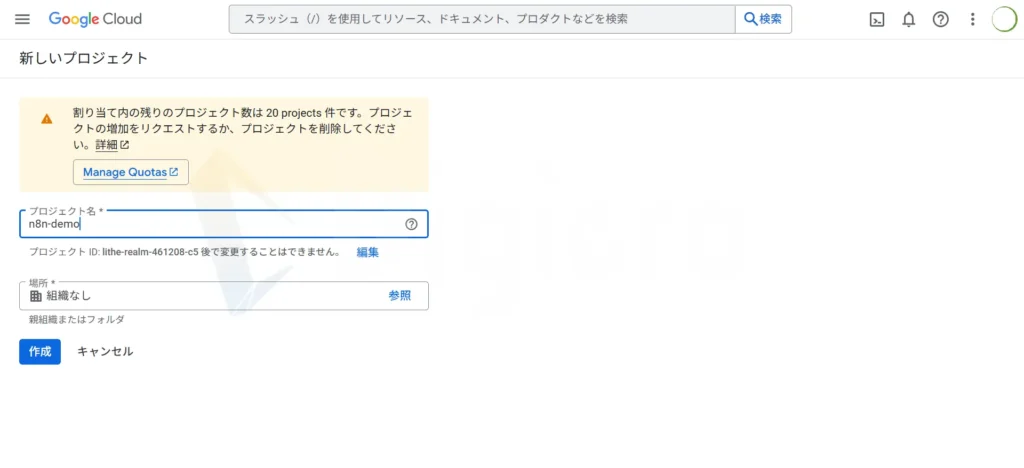Click 参照 to browse locations
1024x468 pixels.
tap(400, 296)
